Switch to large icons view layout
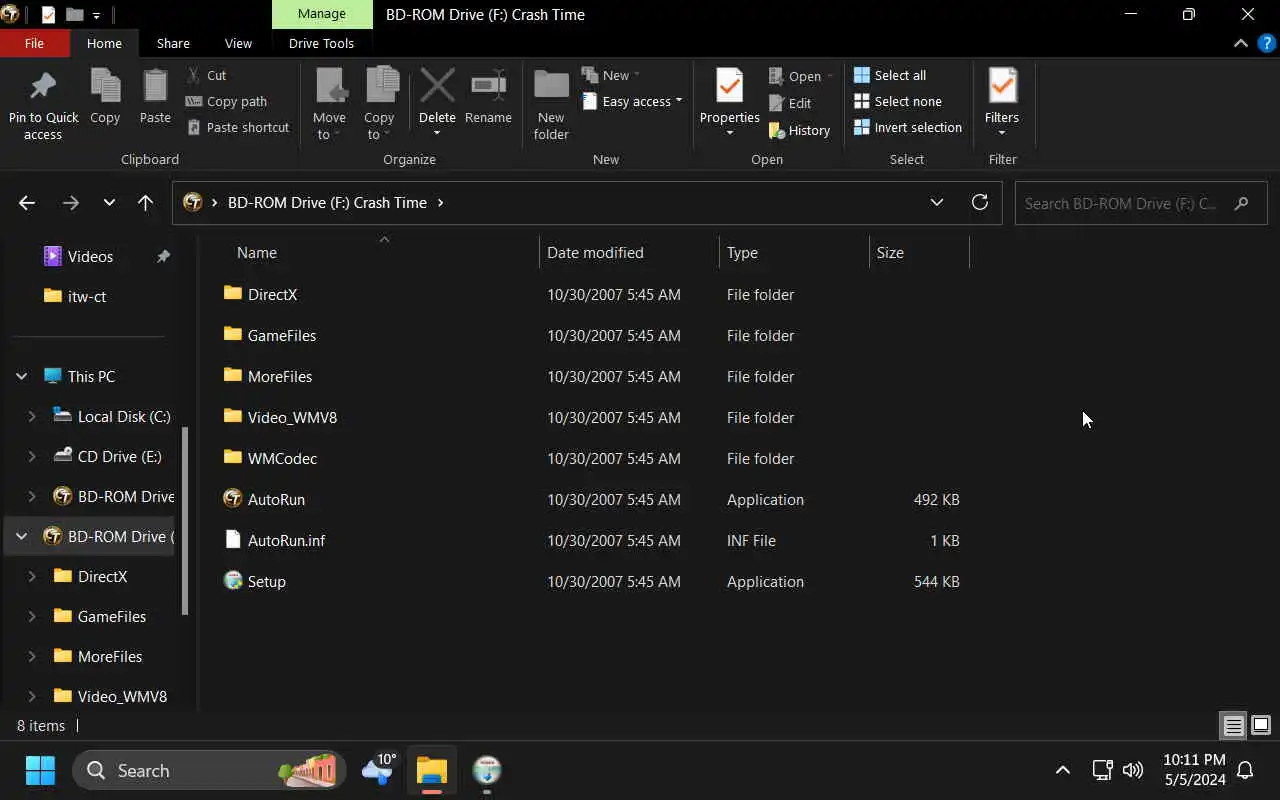This screenshot has height=800, width=1280. pos(1261,726)
